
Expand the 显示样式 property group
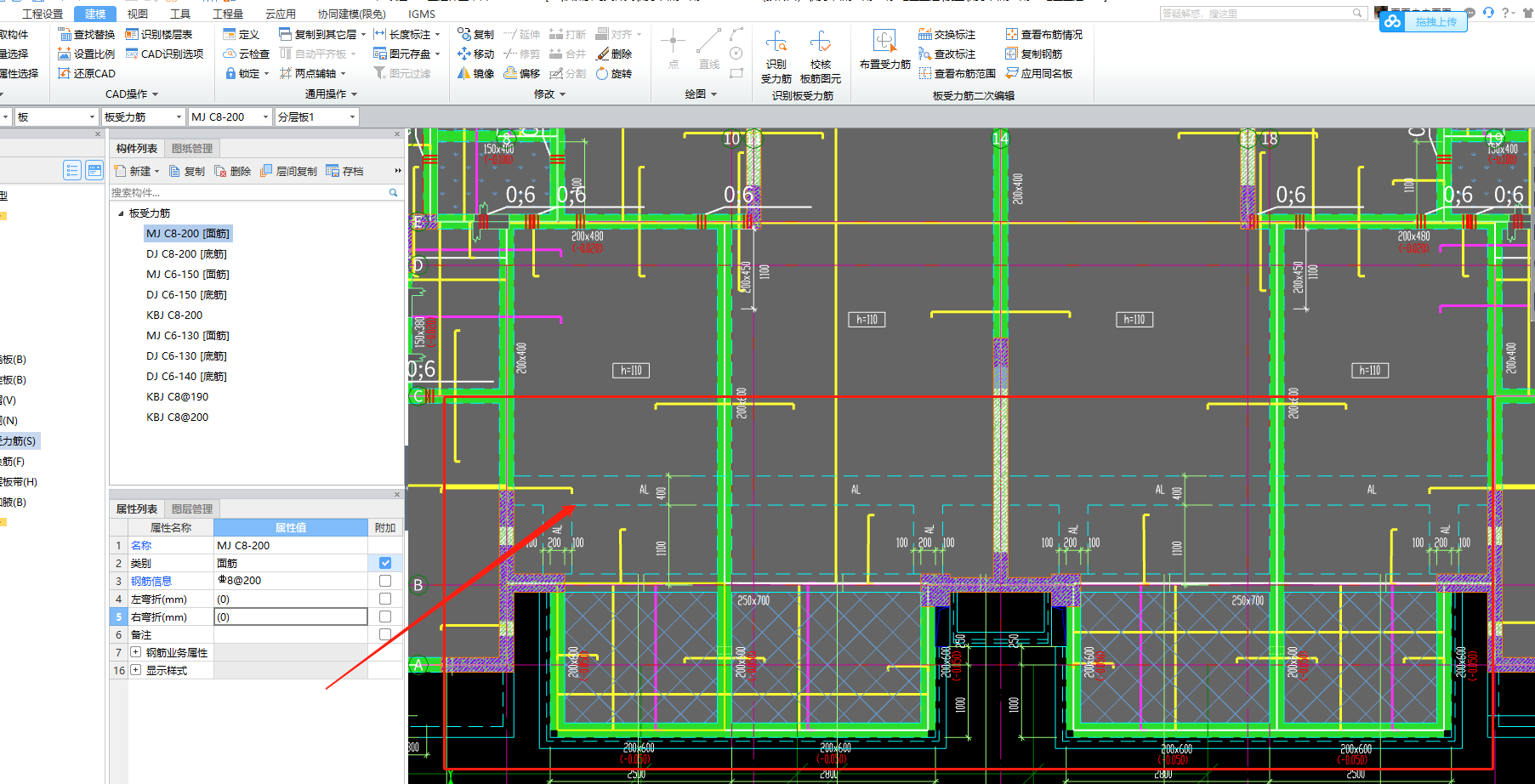point(135,670)
